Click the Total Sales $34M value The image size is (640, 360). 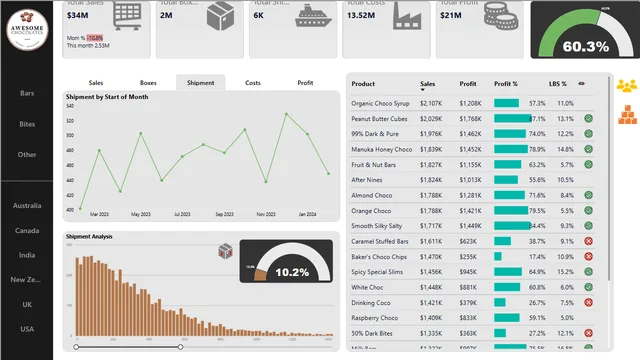click(x=78, y=15)
